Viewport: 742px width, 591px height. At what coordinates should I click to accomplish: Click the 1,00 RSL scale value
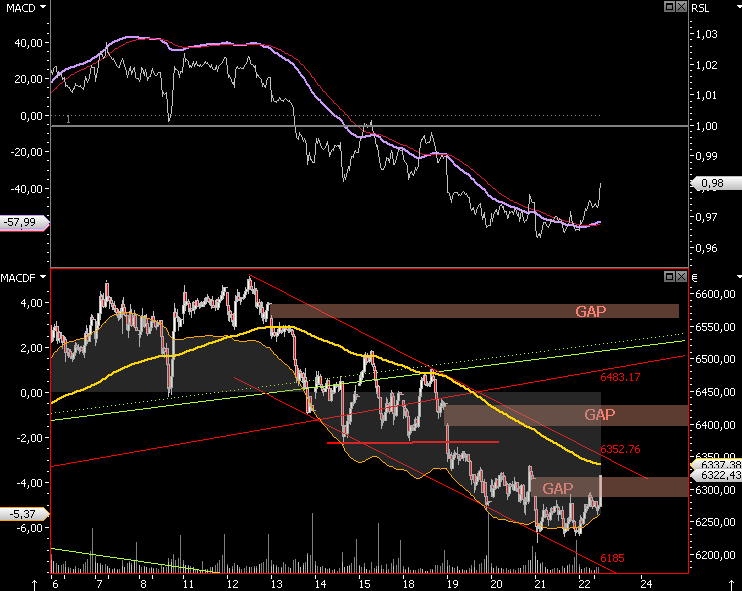(707, 126)
